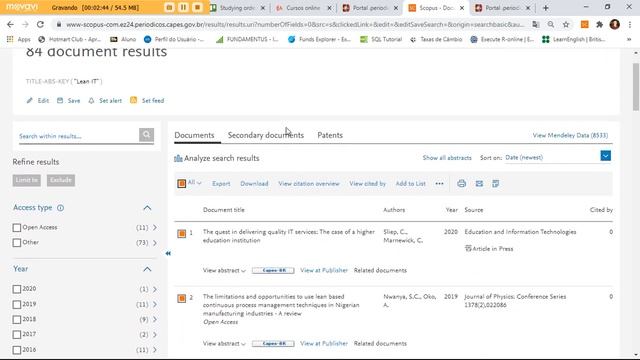Expand View abstract for document 1
Screen dimensions: 640x360
(x=224, y=270)
